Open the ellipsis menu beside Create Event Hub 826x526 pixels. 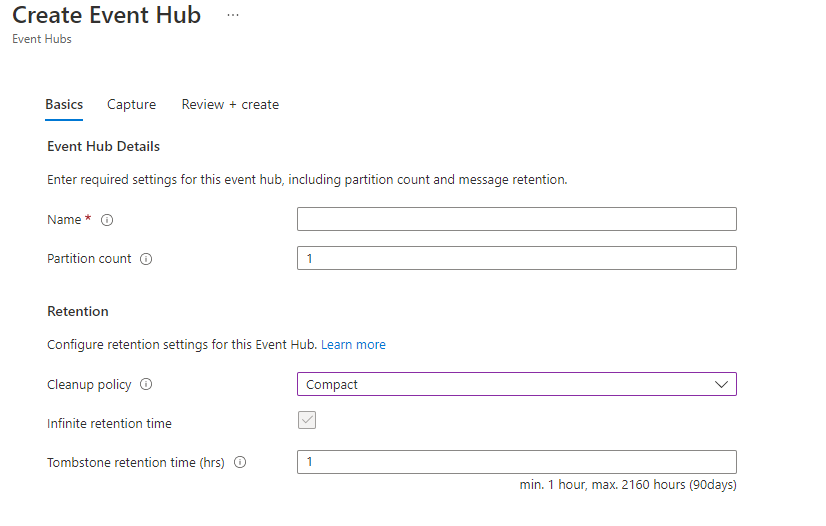[x=233, y=15]
